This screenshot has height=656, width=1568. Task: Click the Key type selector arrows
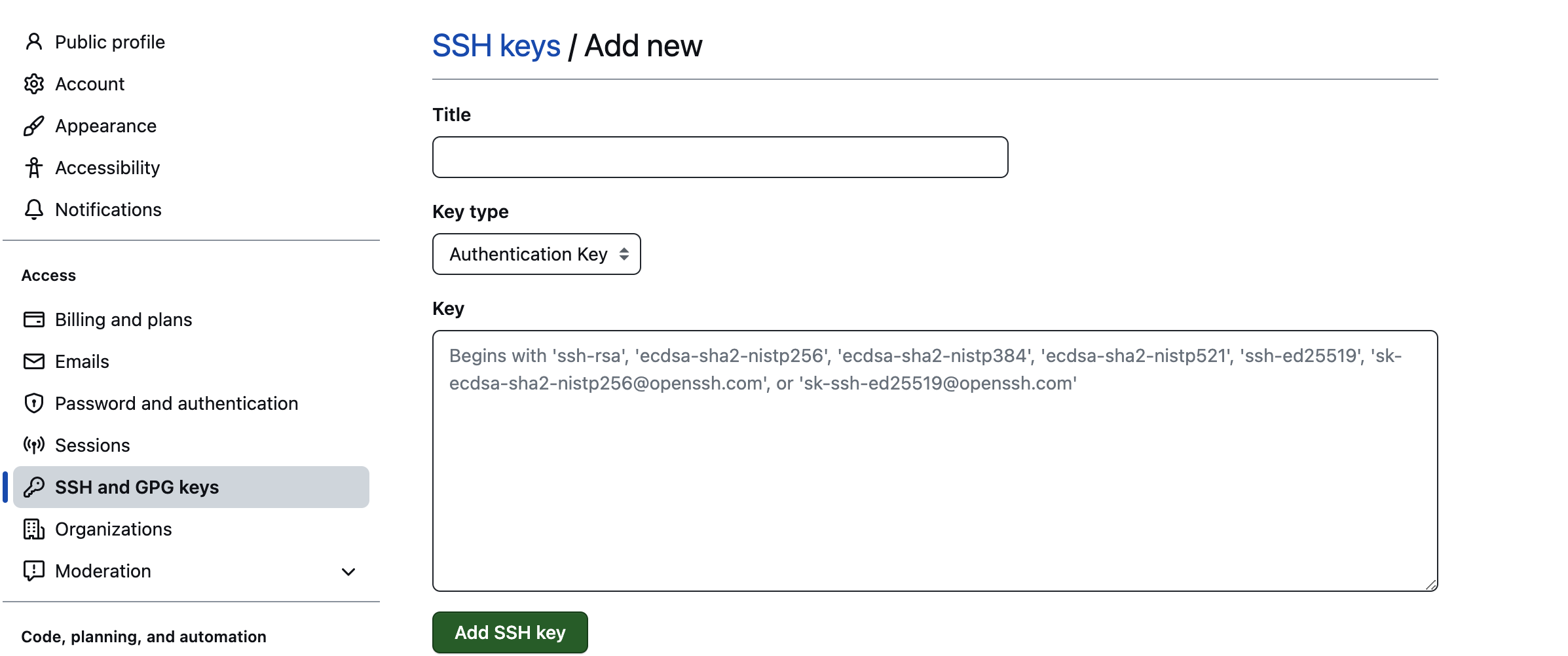tap(623, 254)
